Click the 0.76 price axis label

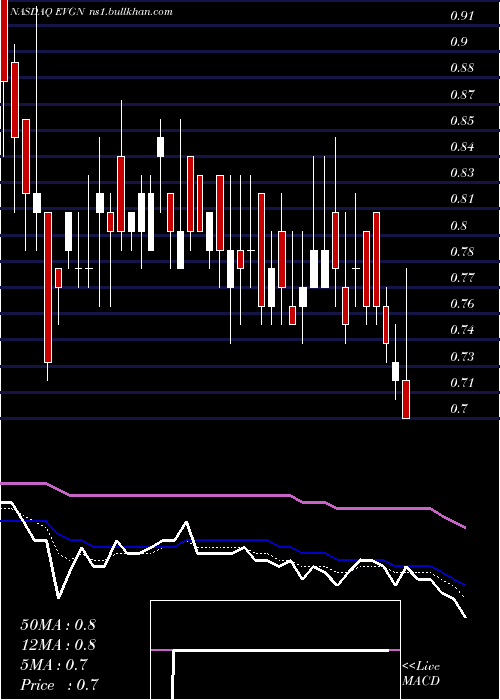click(x=462, y=304)
